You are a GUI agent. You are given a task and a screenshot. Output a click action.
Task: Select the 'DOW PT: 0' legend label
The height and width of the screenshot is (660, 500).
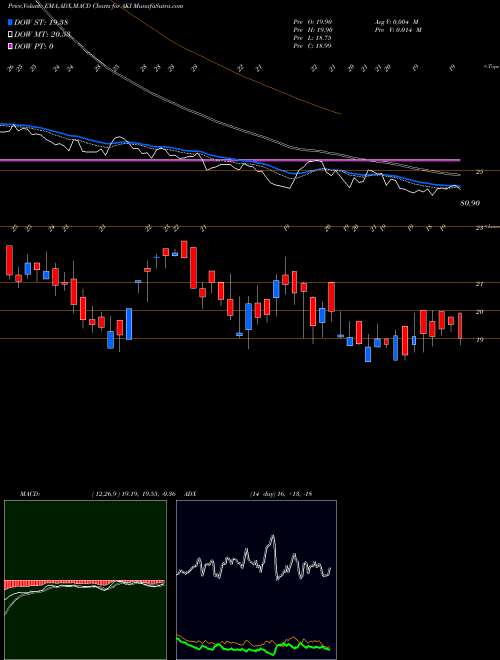[34, 46]
